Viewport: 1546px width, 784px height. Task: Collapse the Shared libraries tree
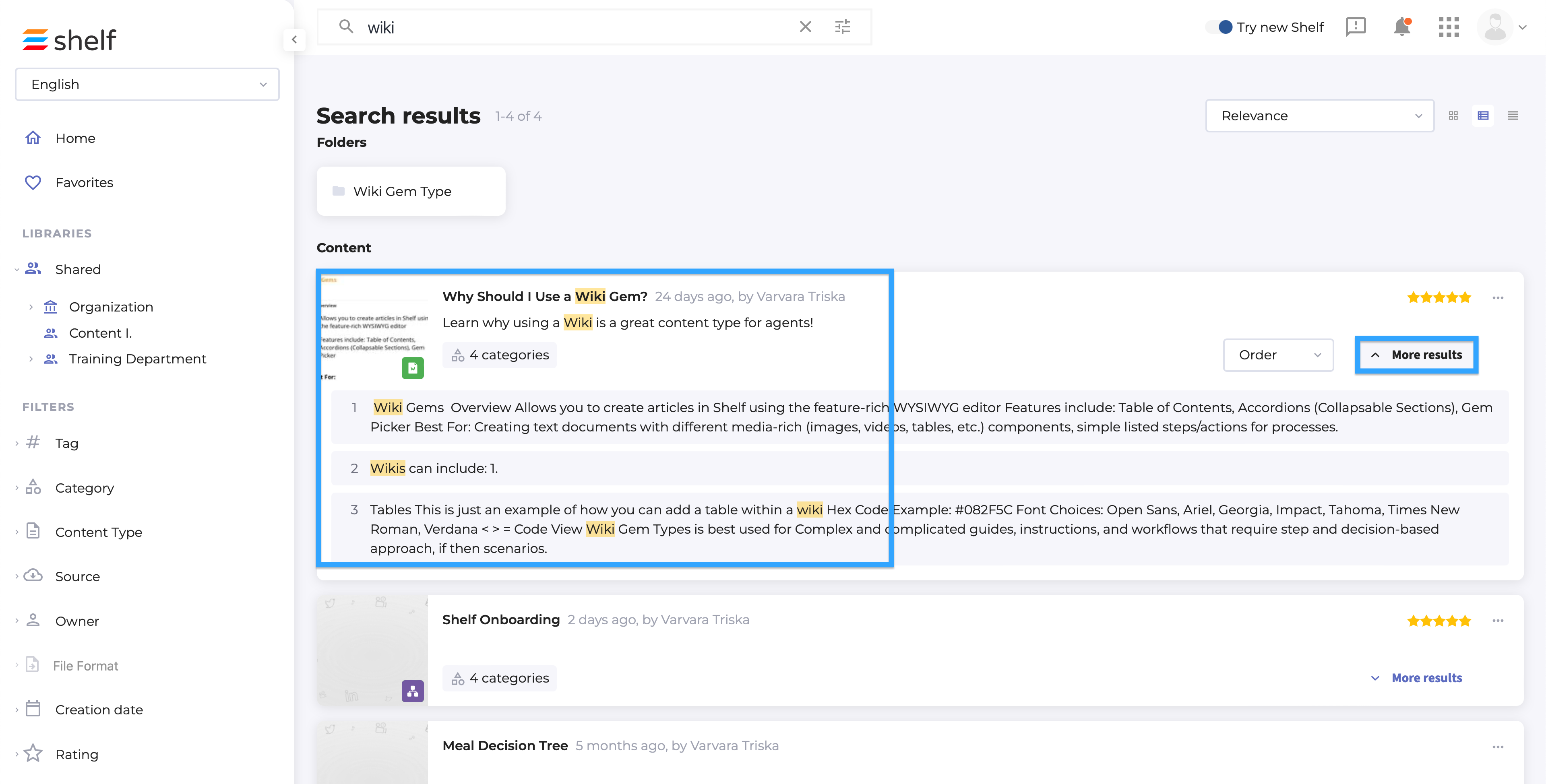click(x=16, y=270)
